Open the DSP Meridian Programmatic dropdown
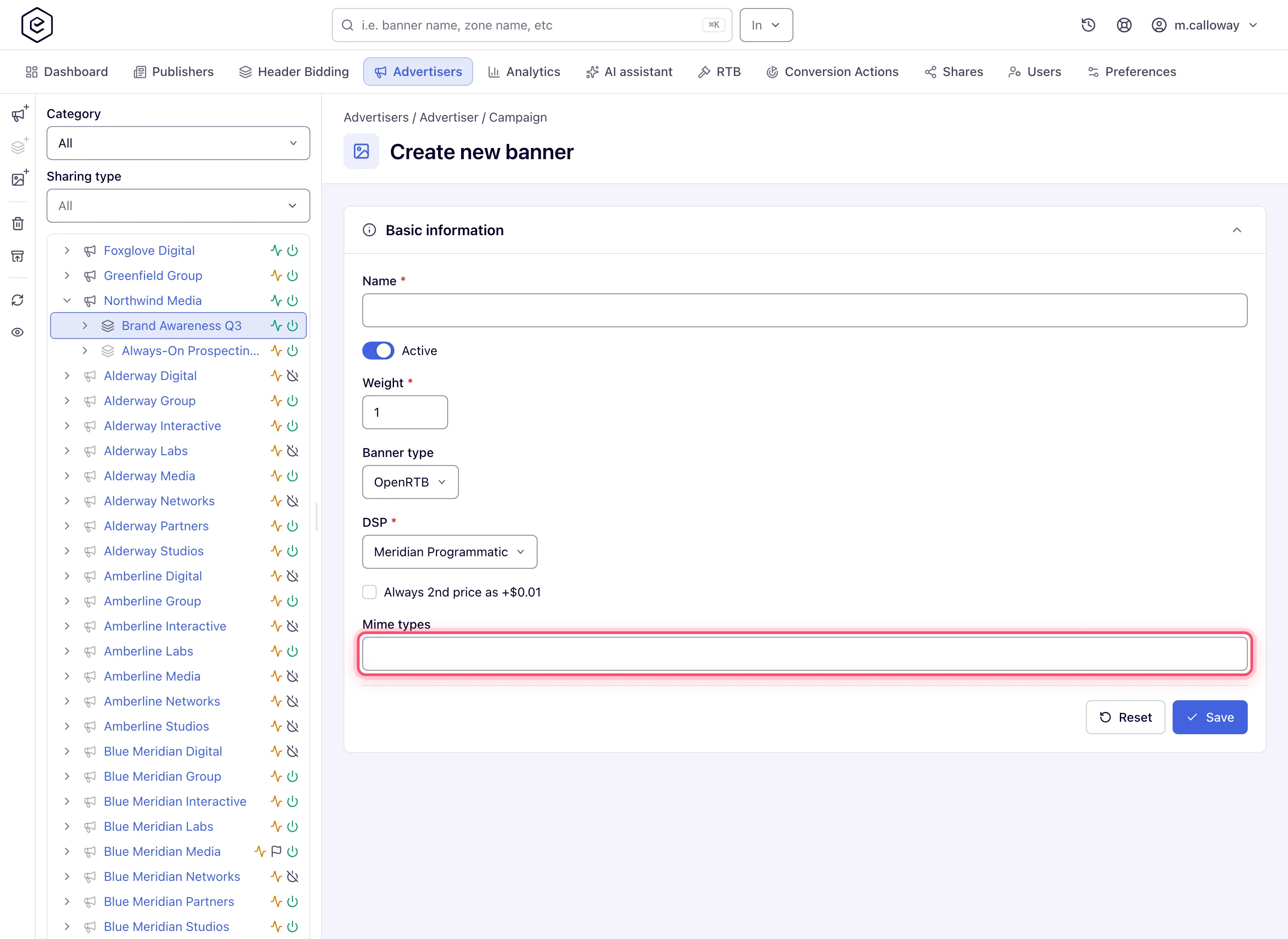 pos(449,552)
